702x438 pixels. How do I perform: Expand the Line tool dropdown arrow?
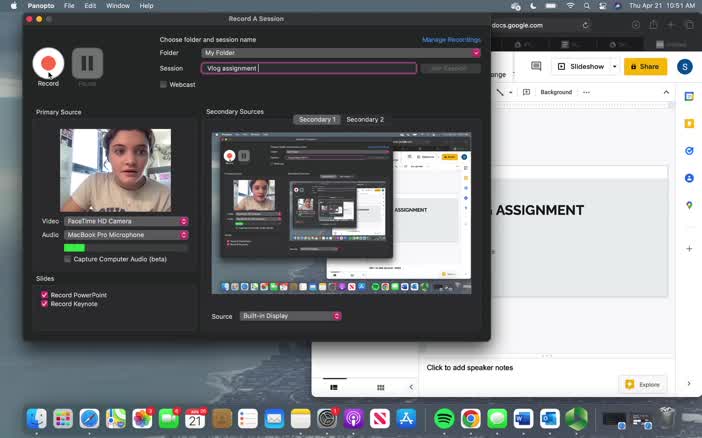point(510,92)
